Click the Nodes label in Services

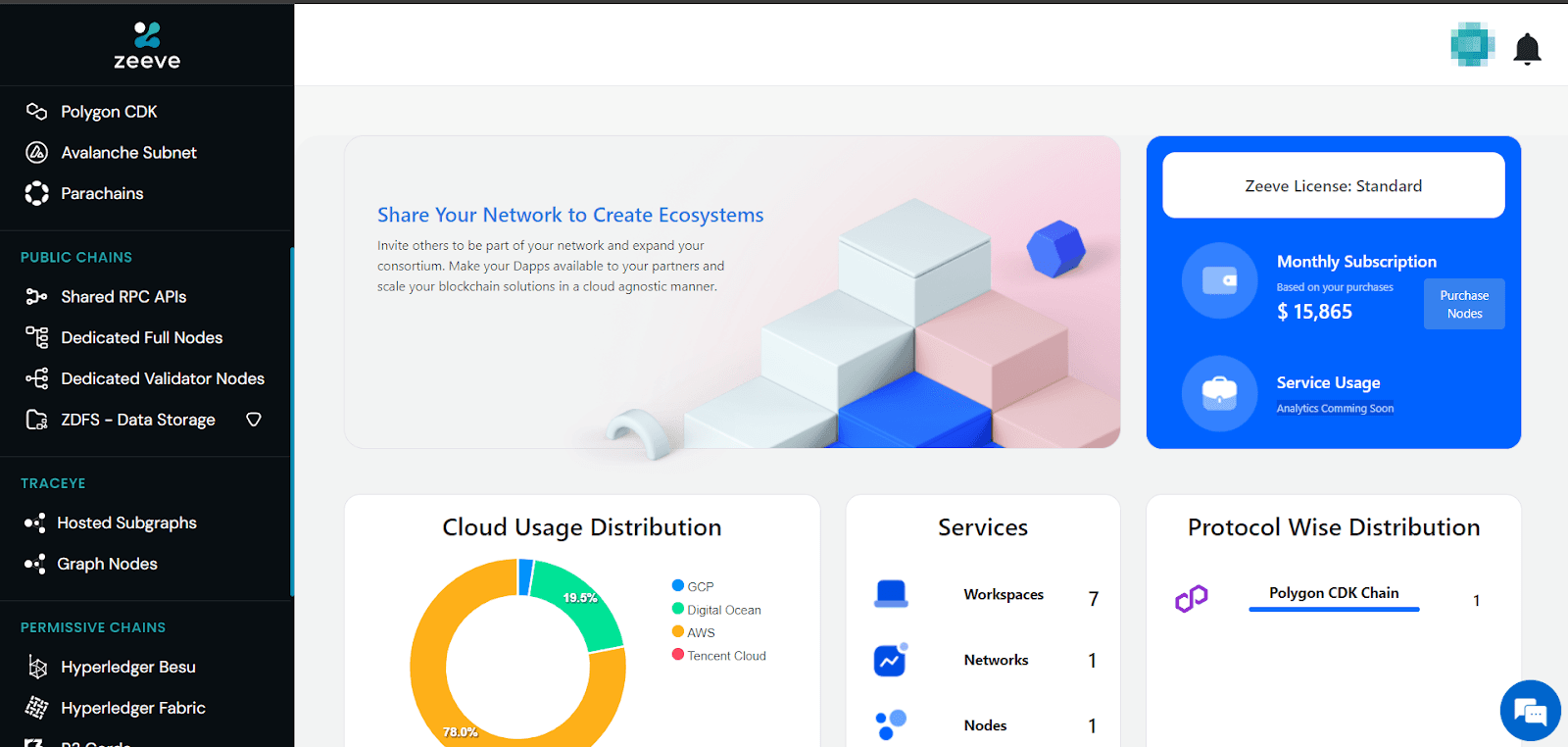pyautogui.click(x=985, y=726)
